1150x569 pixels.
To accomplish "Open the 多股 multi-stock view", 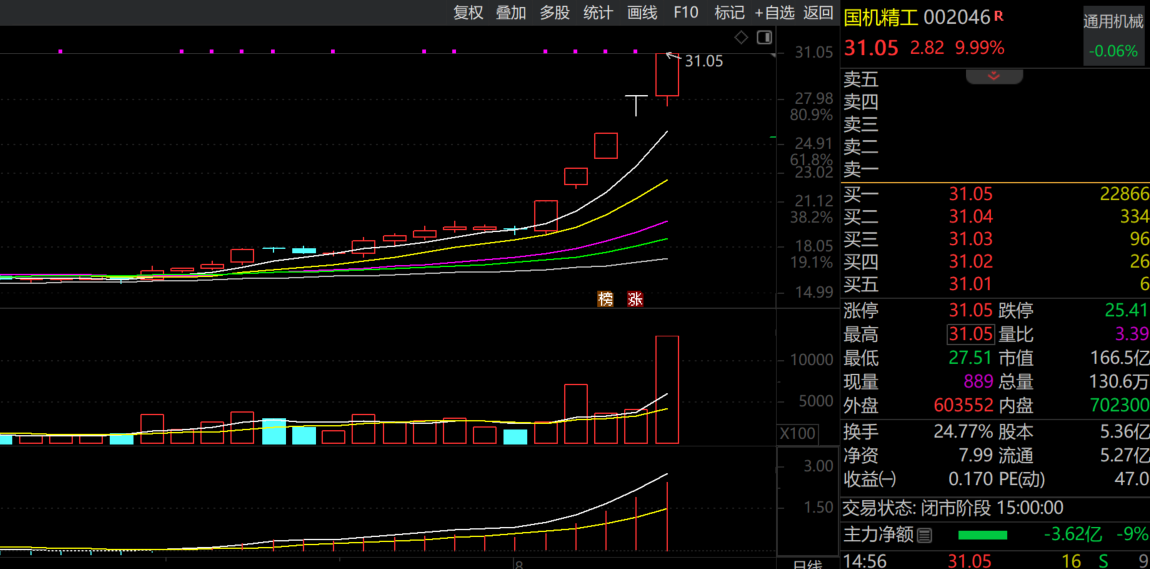I will pyautogui.click(x=554, y=12).
